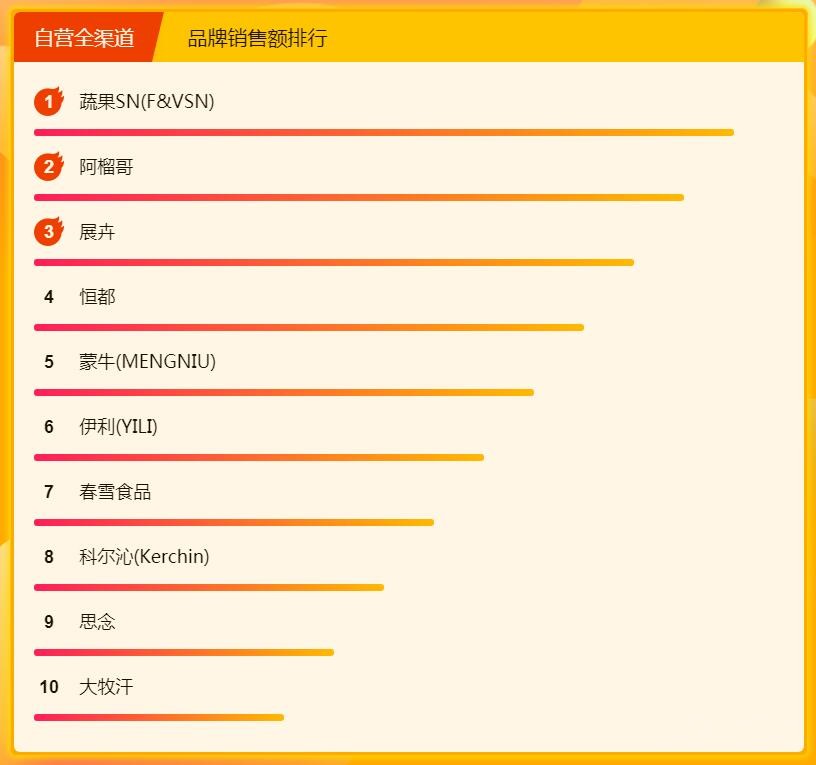Click the 品牌销售额排行 tab title
The height and width of the screenshot is (765, 816).
(x=257, y=38)
